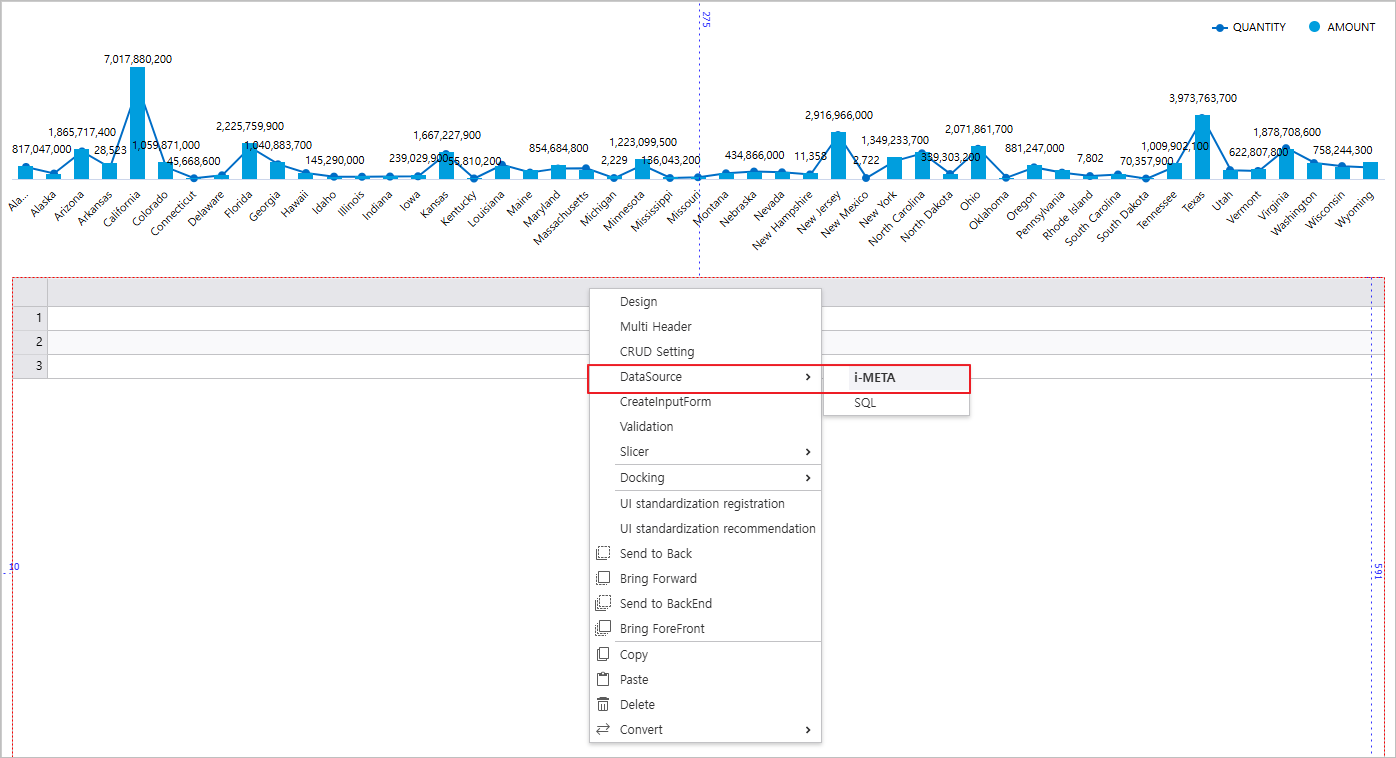Open CRUD Setting menu entry
The width and height of the screenshot is (1396, 758).
pos(656,352)
